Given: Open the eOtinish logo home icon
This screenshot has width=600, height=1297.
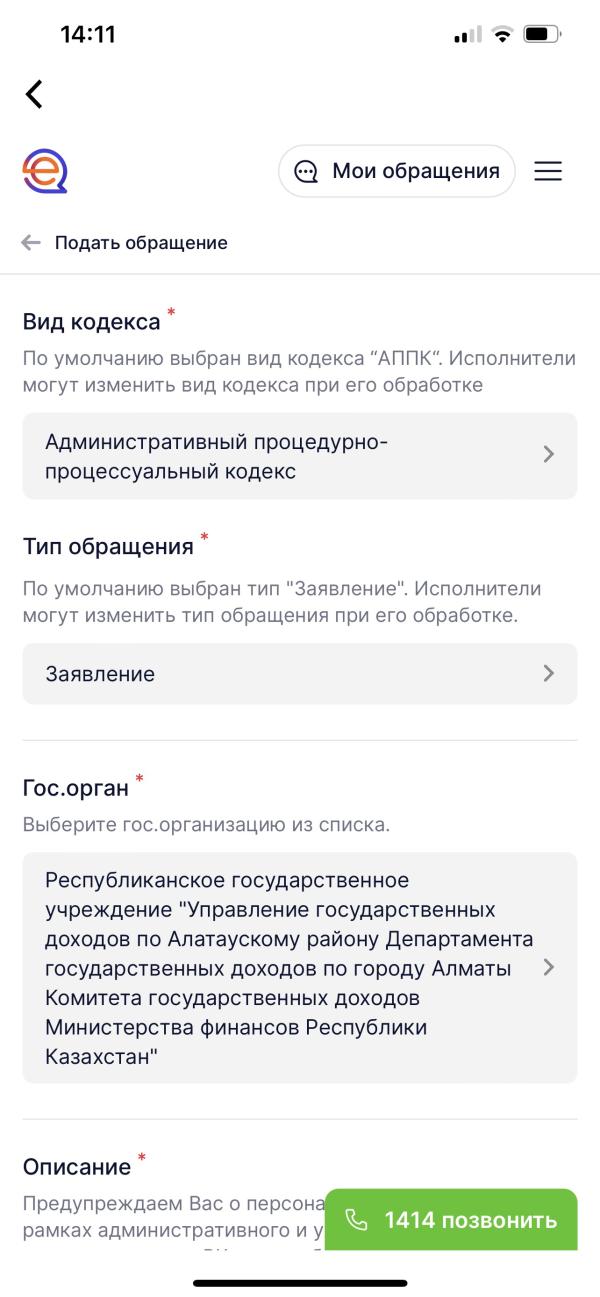Looking at the screenshot, I should (45, 171).
